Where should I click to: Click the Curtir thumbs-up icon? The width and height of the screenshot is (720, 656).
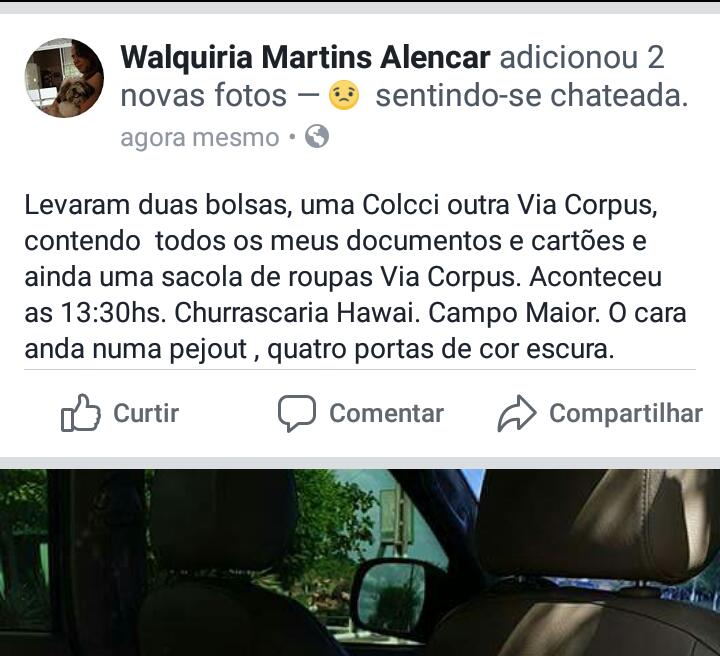[81, 413]
